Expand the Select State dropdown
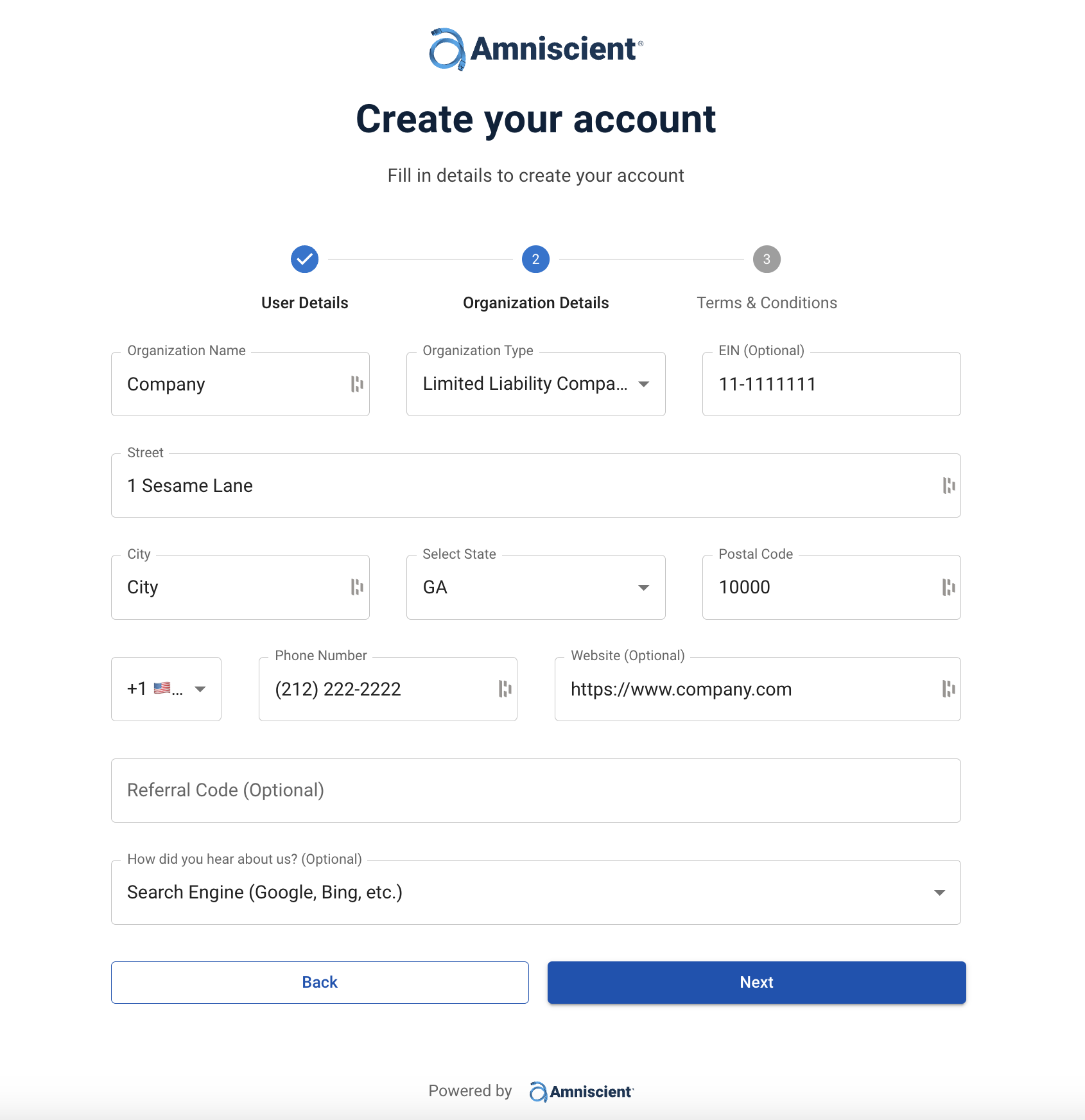Image resolution: width=1085 pixels, height=1120 pixels. click(x=535, y=587)
